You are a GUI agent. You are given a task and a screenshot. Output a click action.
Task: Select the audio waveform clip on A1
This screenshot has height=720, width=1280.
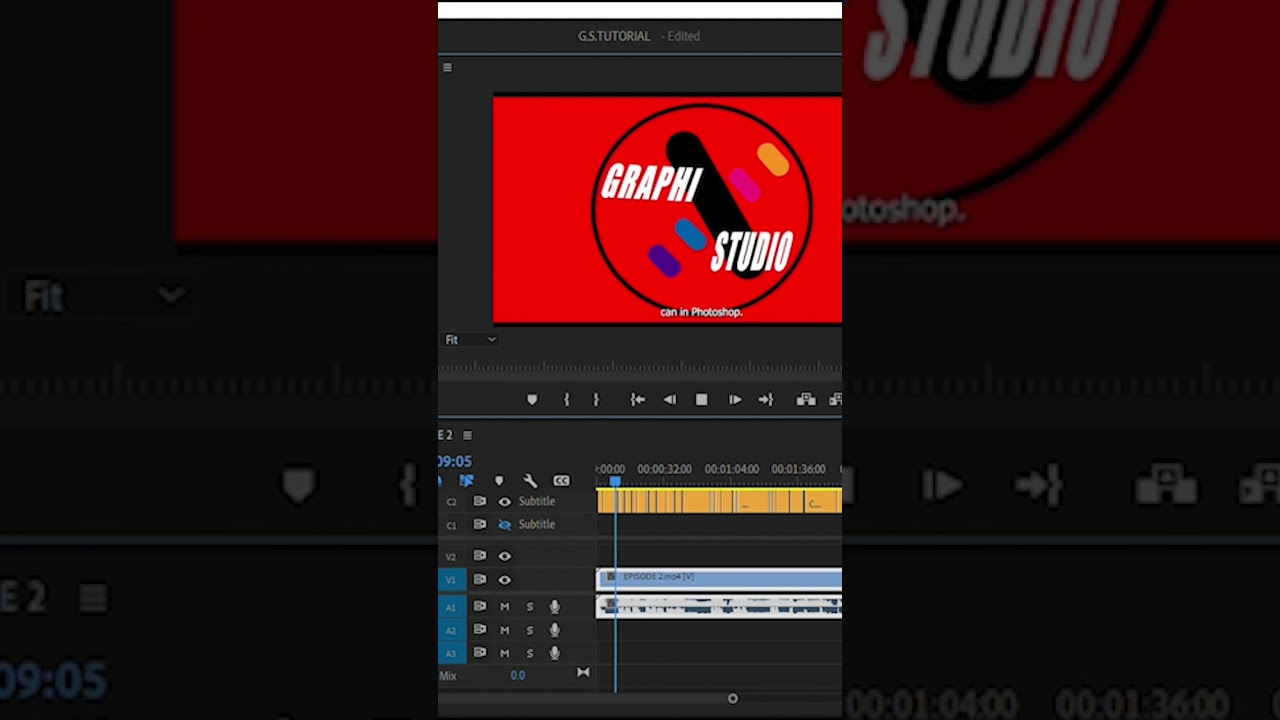coord(719,606)
